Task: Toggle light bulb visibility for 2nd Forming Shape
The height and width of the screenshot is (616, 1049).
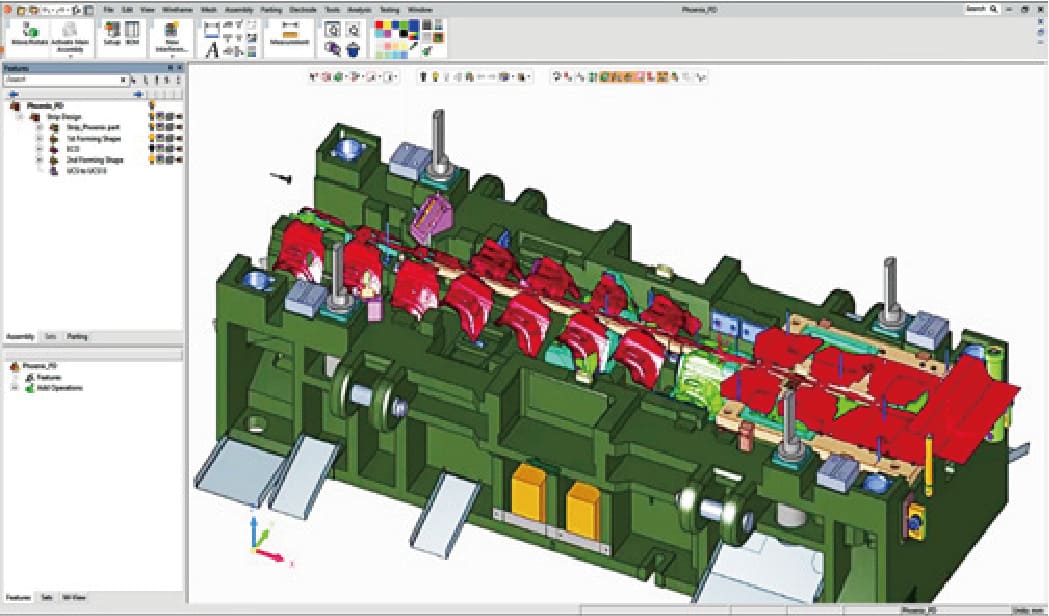Action: (x=152, y=160)
